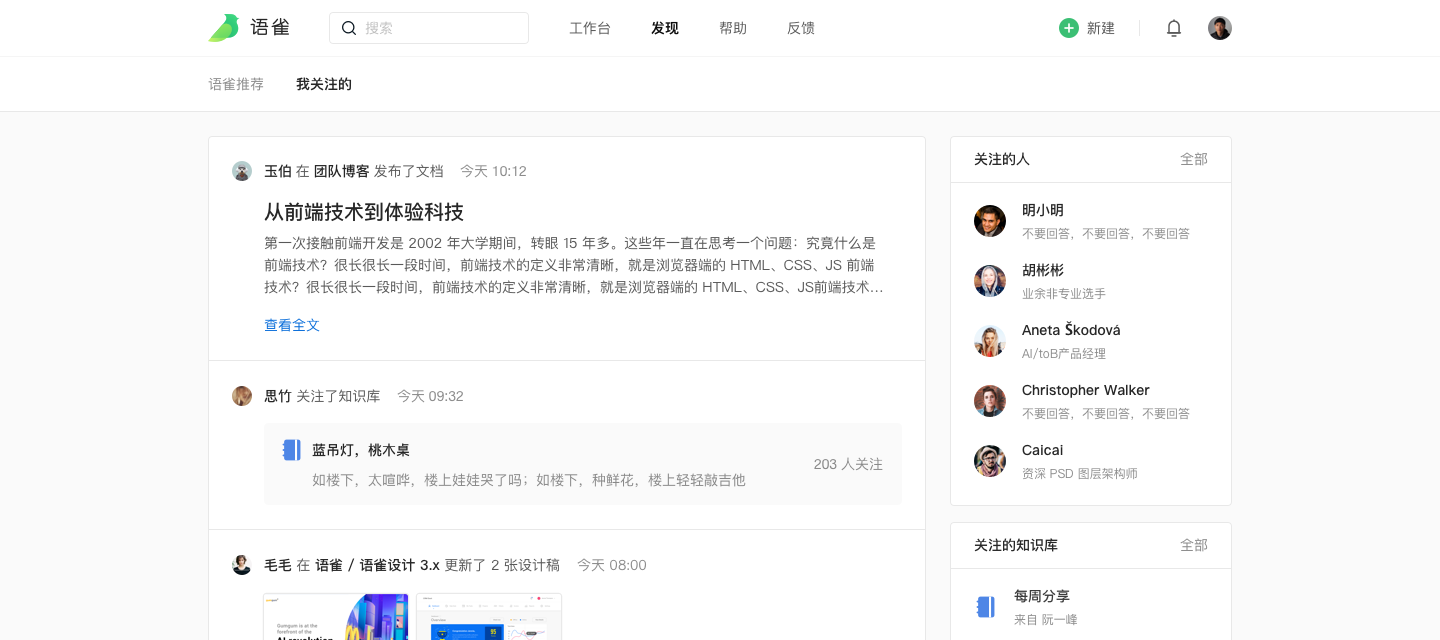Open the right dashboard design thumbnail
The image size is (1440, 640).
pos(489,616)
